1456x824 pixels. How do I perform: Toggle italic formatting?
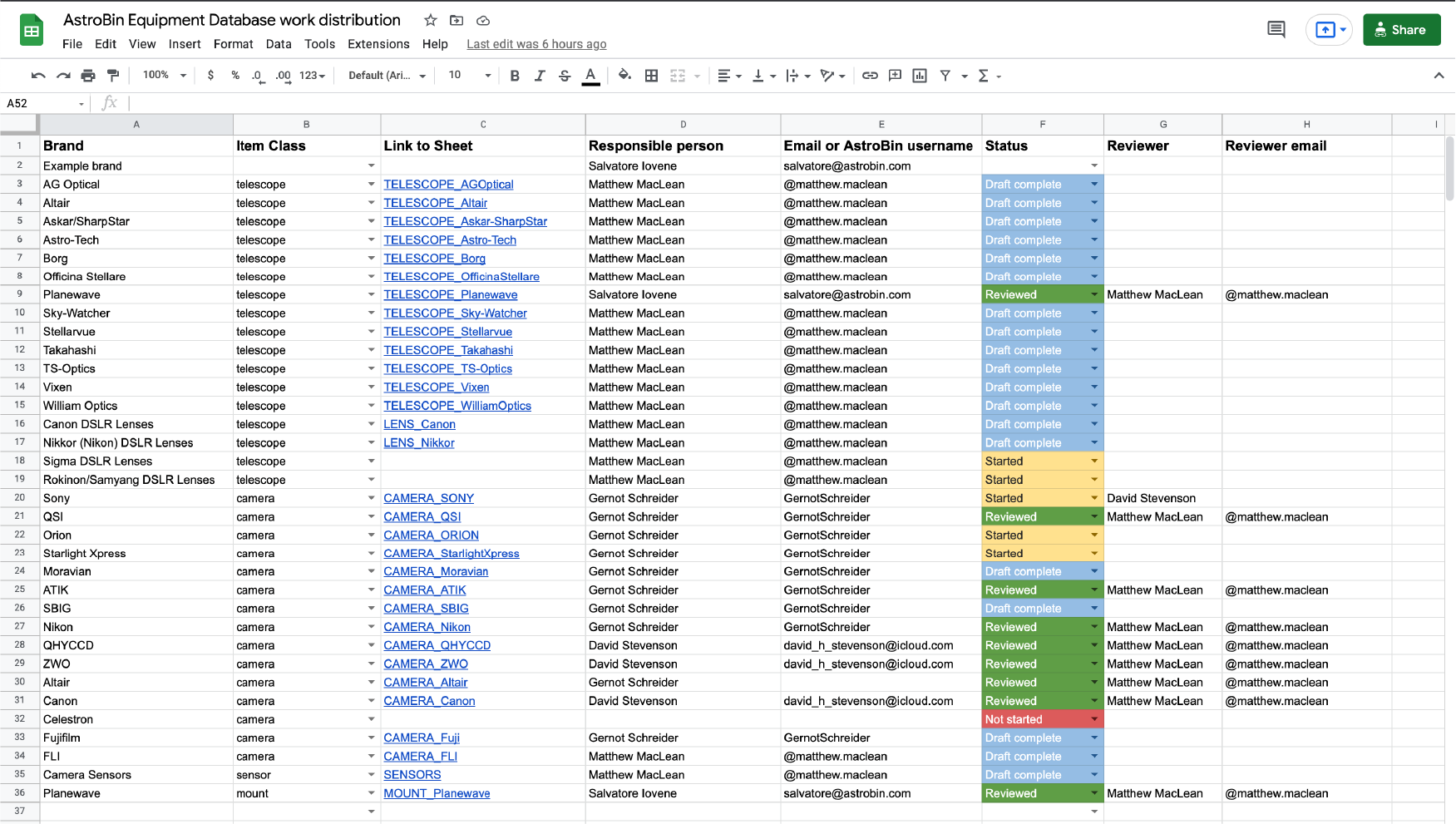[540, 75]
